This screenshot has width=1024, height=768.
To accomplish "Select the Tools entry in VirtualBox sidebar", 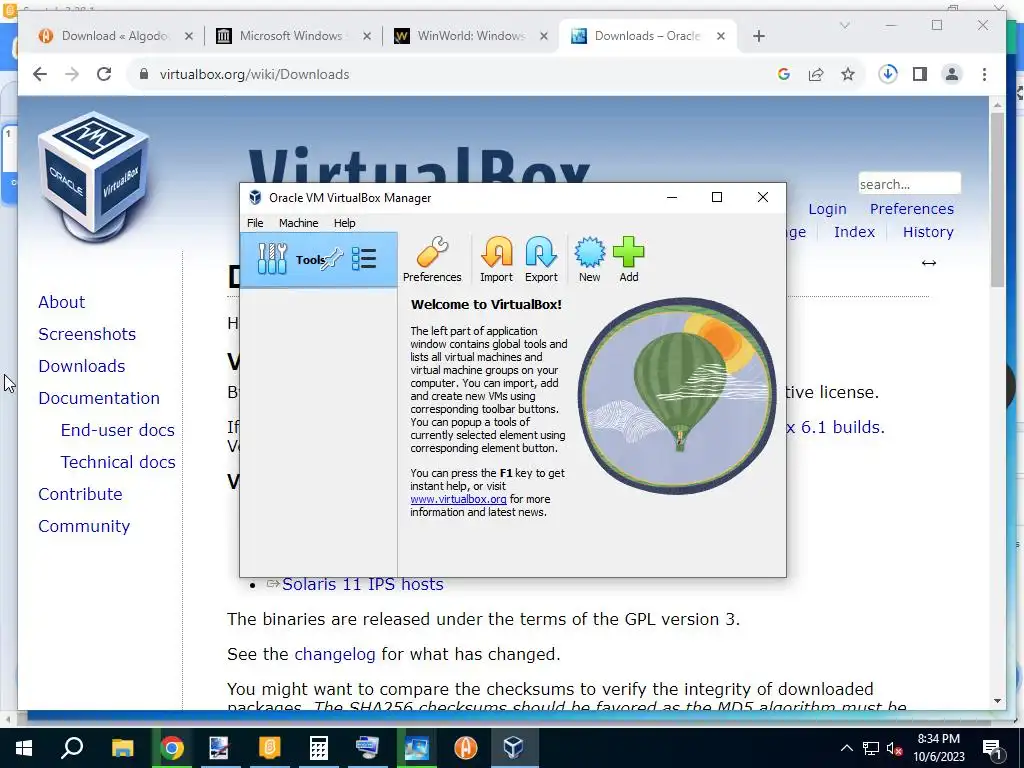I will tap(319, 259).
